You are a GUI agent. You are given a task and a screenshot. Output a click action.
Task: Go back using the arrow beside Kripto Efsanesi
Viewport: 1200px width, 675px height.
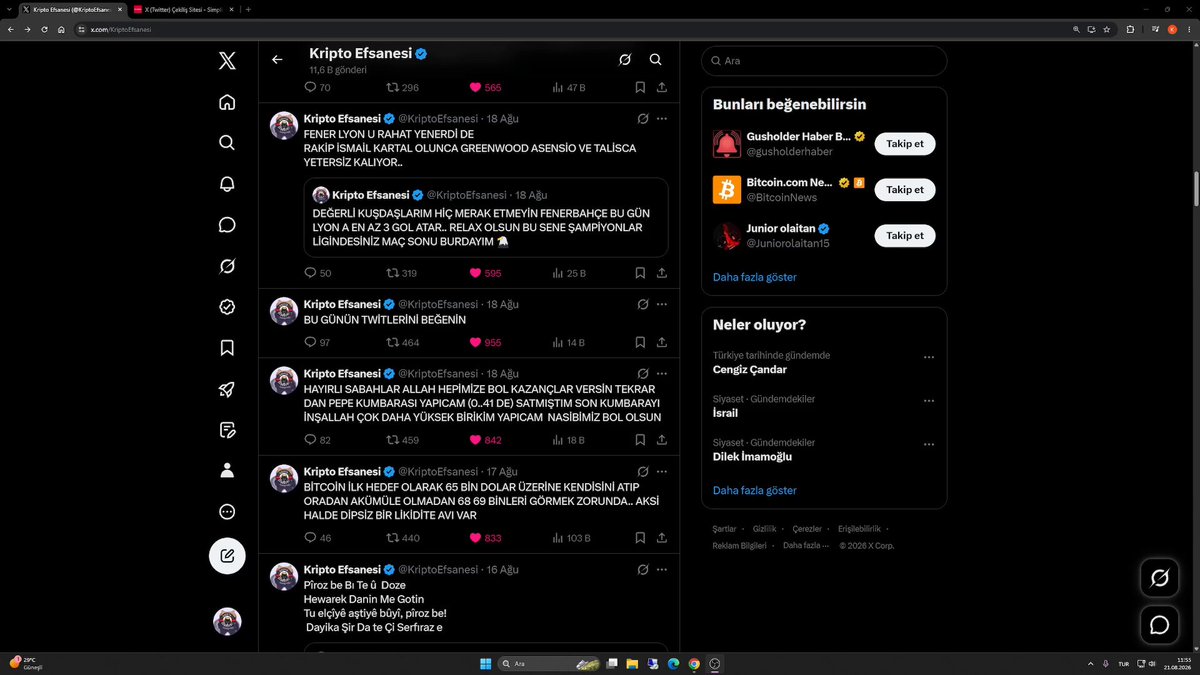click(x=277, y=60)
